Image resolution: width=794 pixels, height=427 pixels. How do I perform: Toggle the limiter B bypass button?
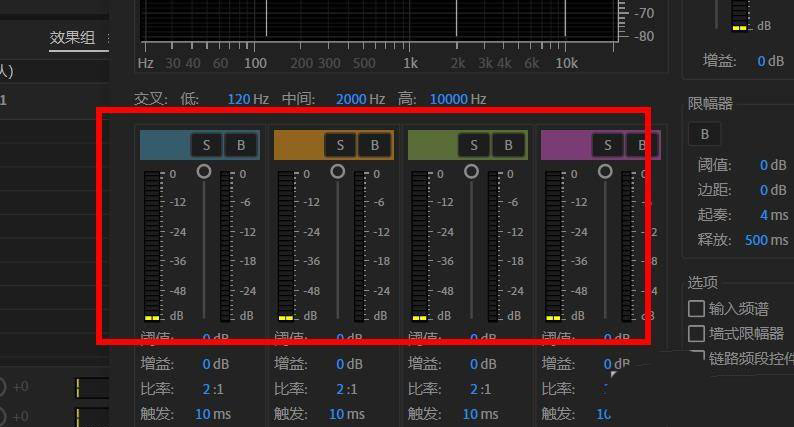pos(704,134)
